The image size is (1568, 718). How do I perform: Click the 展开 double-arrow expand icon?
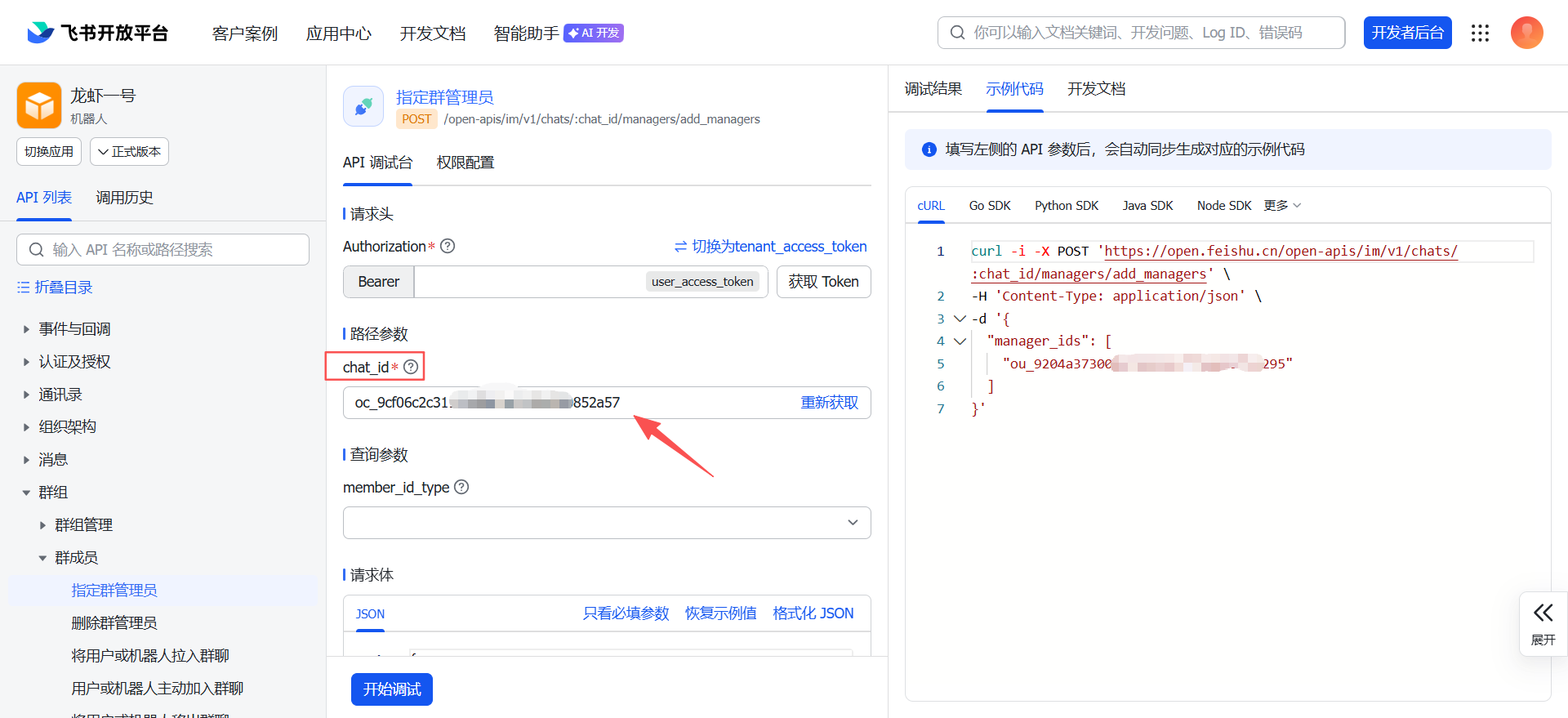tap(1543, 613)
